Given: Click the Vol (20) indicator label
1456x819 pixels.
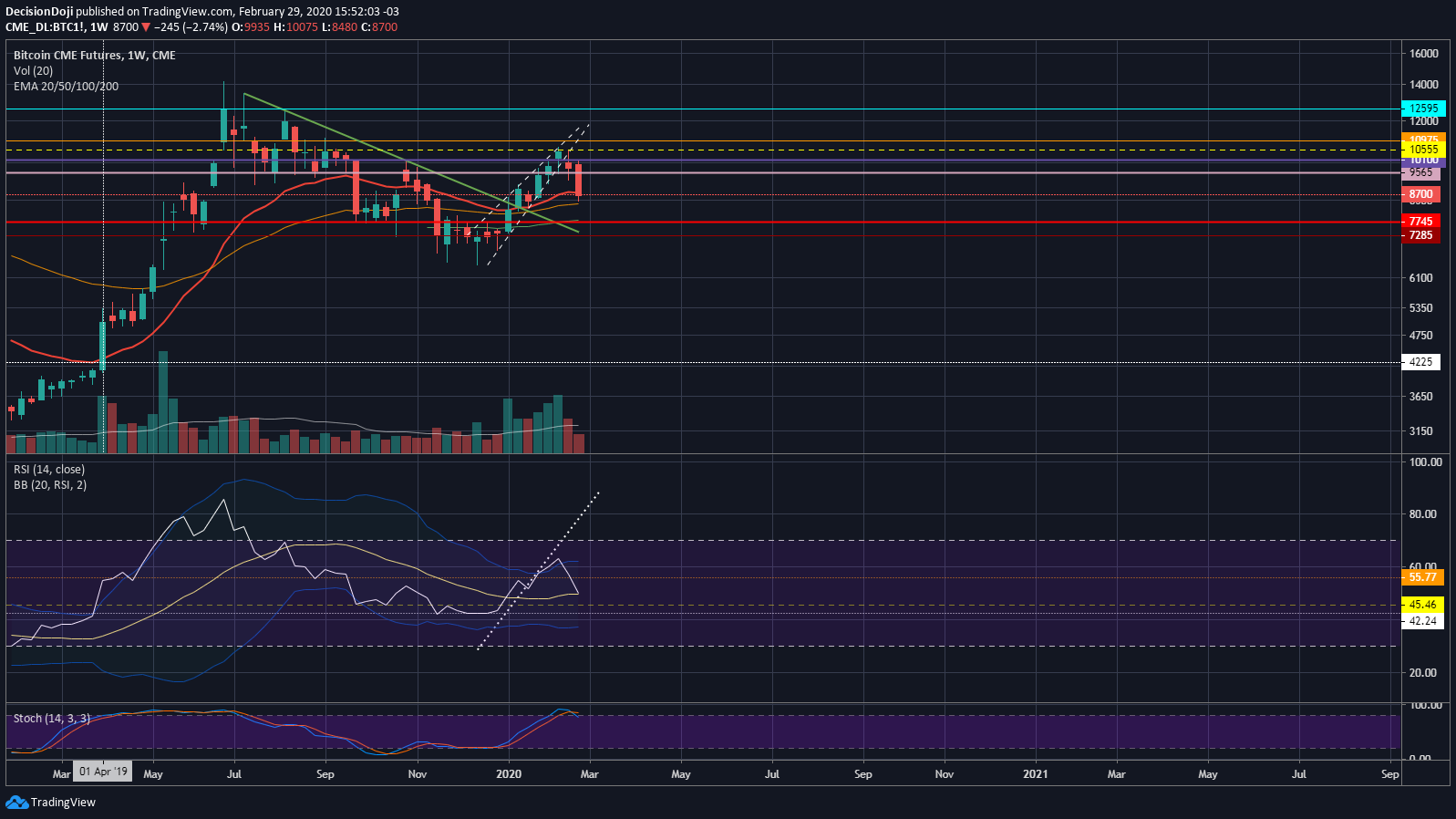Looking at the screenshot, I should [x=33, y=71].
